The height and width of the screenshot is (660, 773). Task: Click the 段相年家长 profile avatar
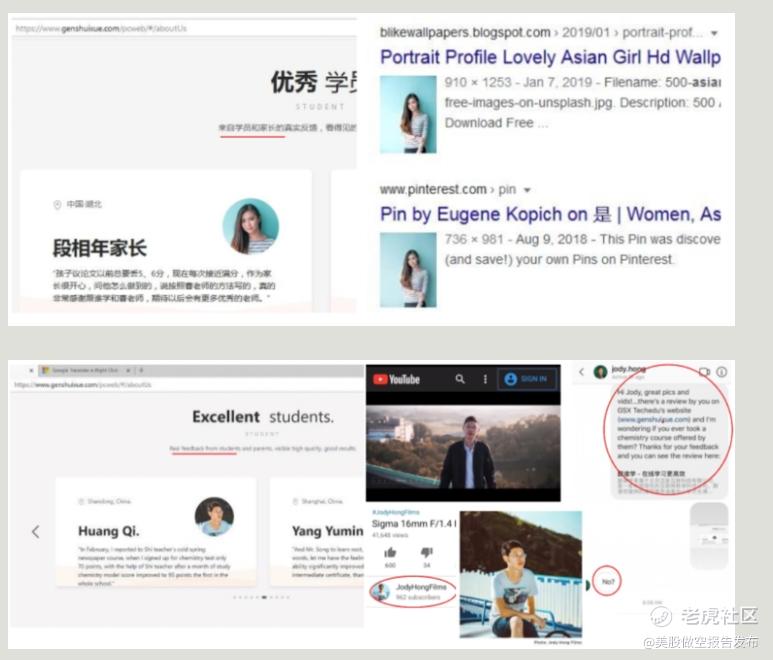pyautogui.click(x=250, y=226)
